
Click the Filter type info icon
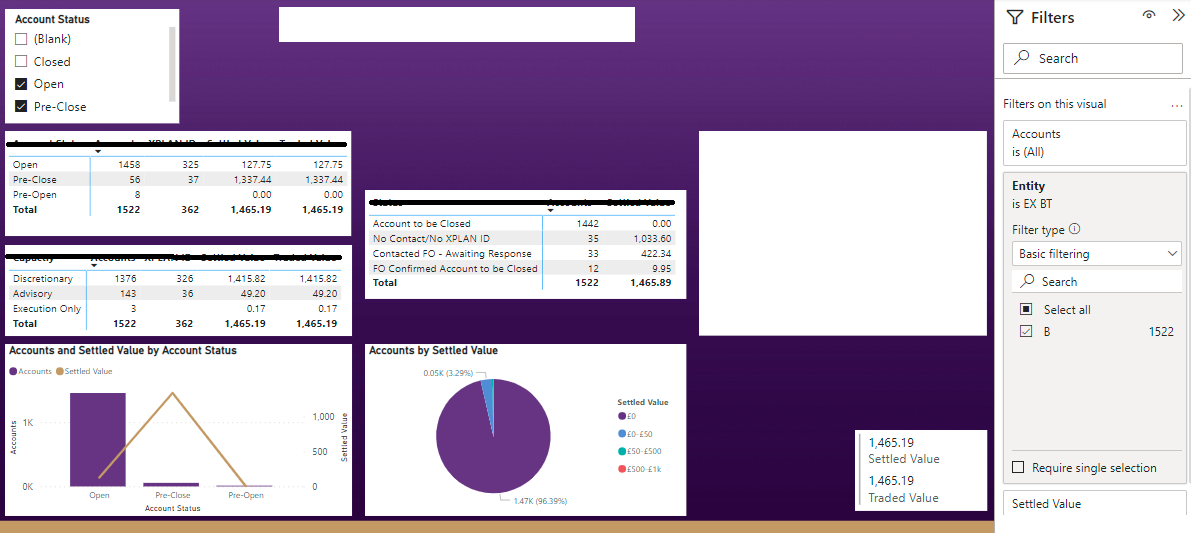(1074, 229)
